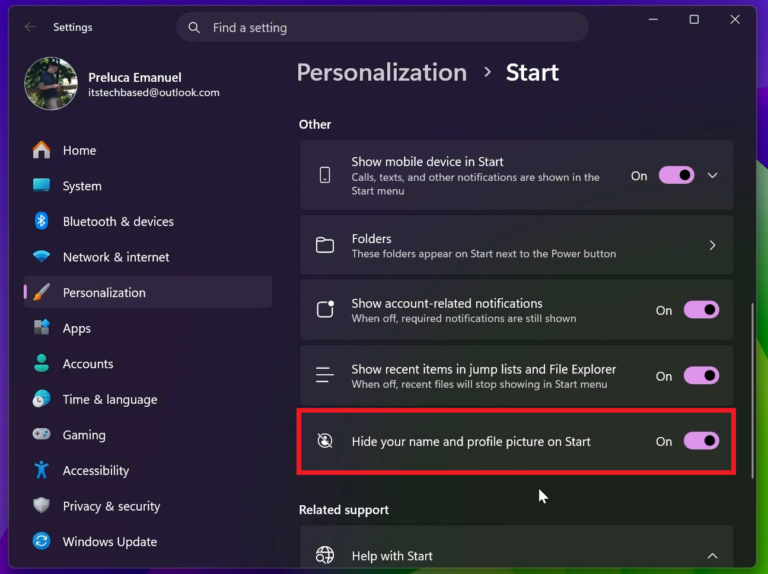Screen dimensions: 768x574
Task: Open the System settings page
Action: [x=148, y=186]
